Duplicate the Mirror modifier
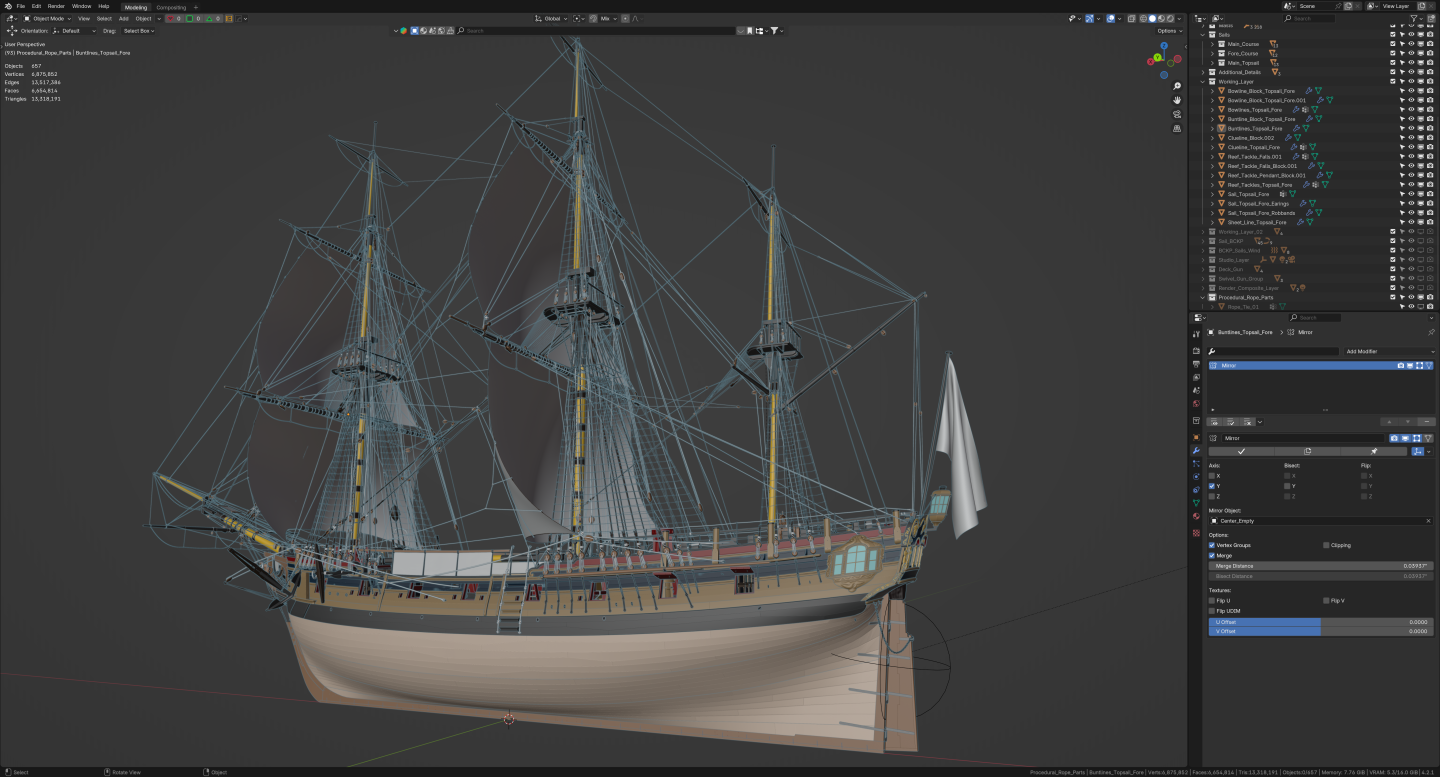Image resolution: width=1440 pixels, height=777 pixels. pos(1307,451)
